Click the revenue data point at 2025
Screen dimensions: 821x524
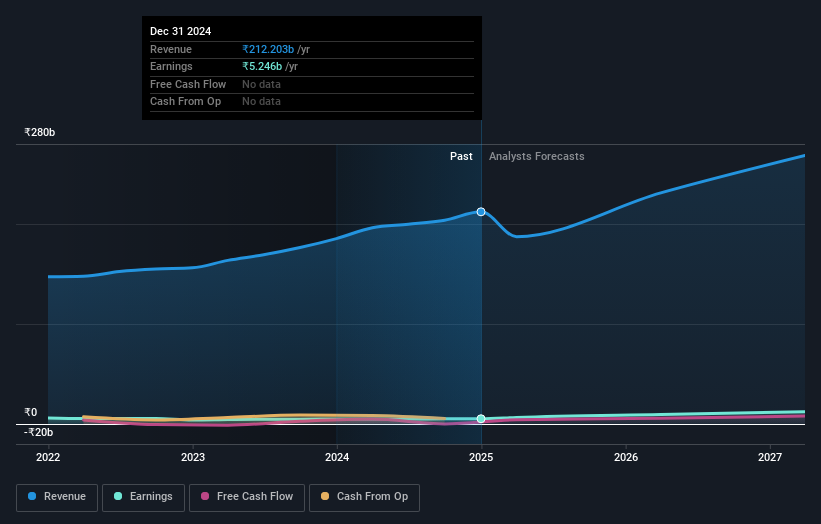click(x=481, y=212)
